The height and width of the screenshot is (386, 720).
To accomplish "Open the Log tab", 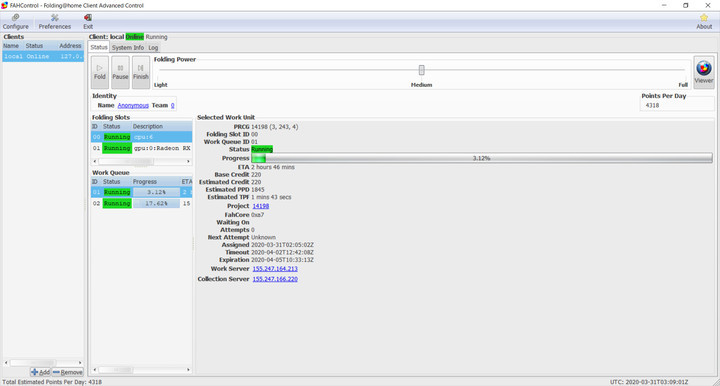I will click(x=153, y=47).
